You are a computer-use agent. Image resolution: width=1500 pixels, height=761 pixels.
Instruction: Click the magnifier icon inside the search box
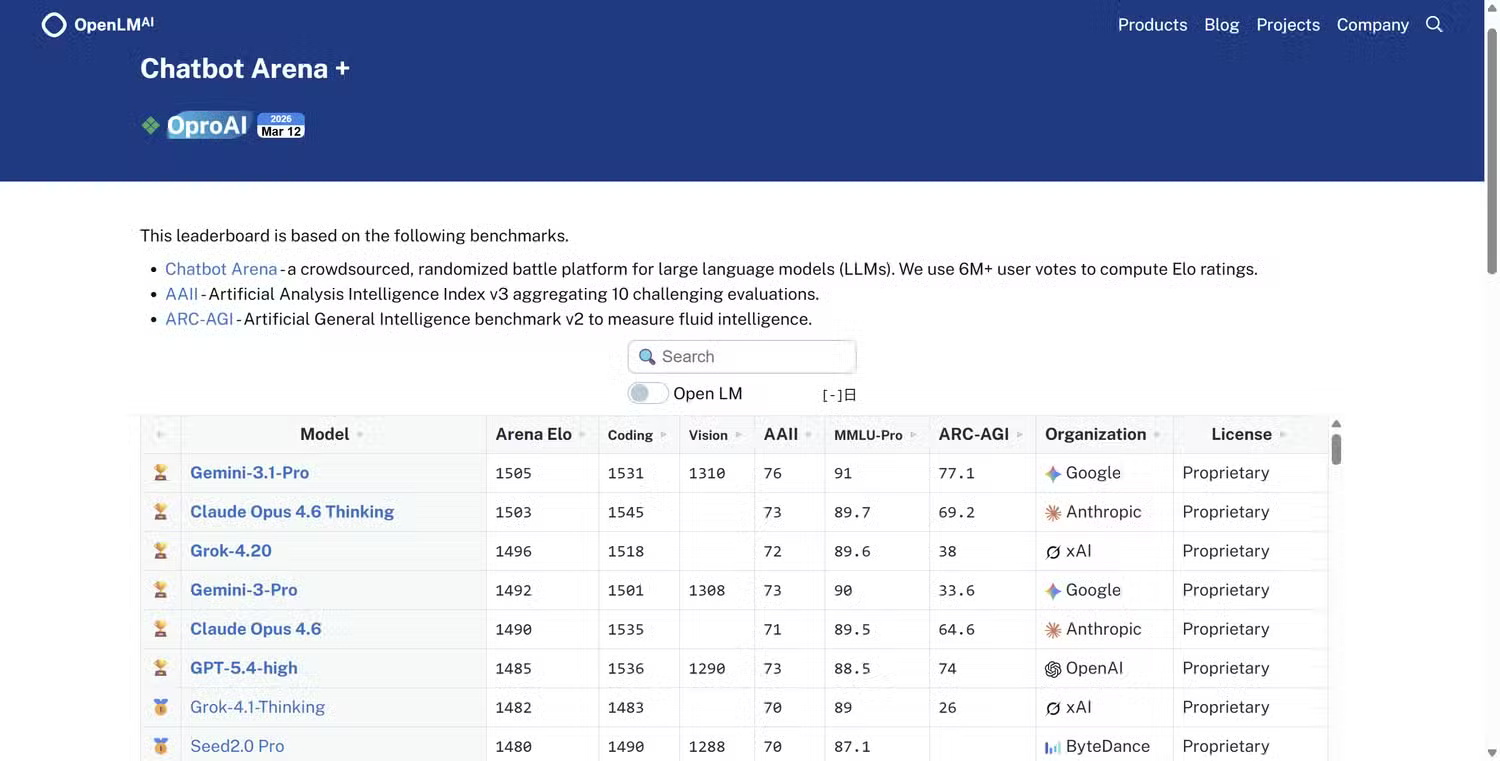tap(647, 356)
